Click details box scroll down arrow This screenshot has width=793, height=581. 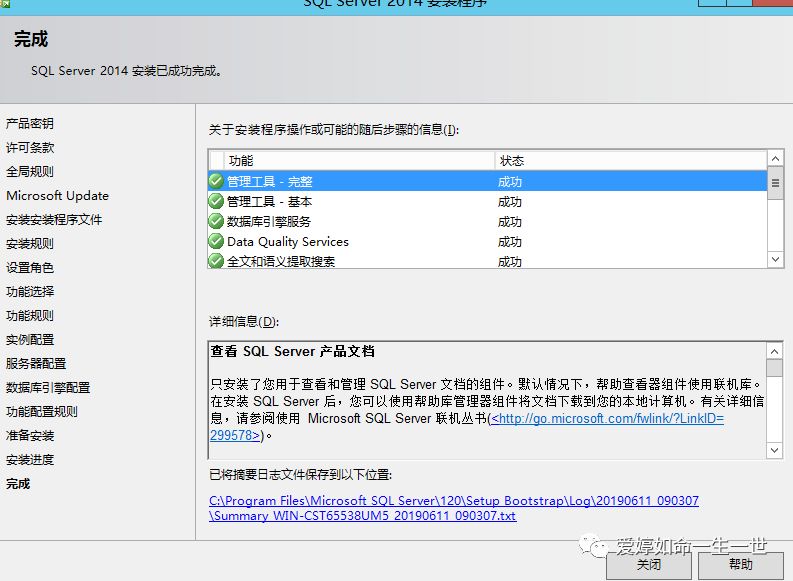click(x=774, y=450)
